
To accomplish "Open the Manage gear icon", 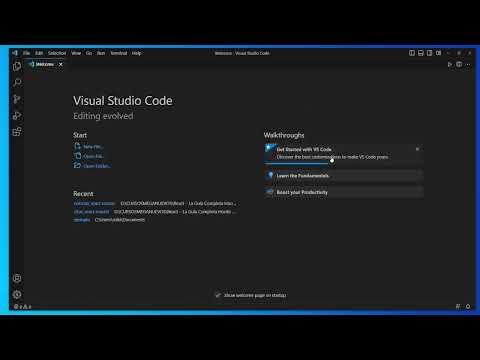I will [x=17, y=295].
